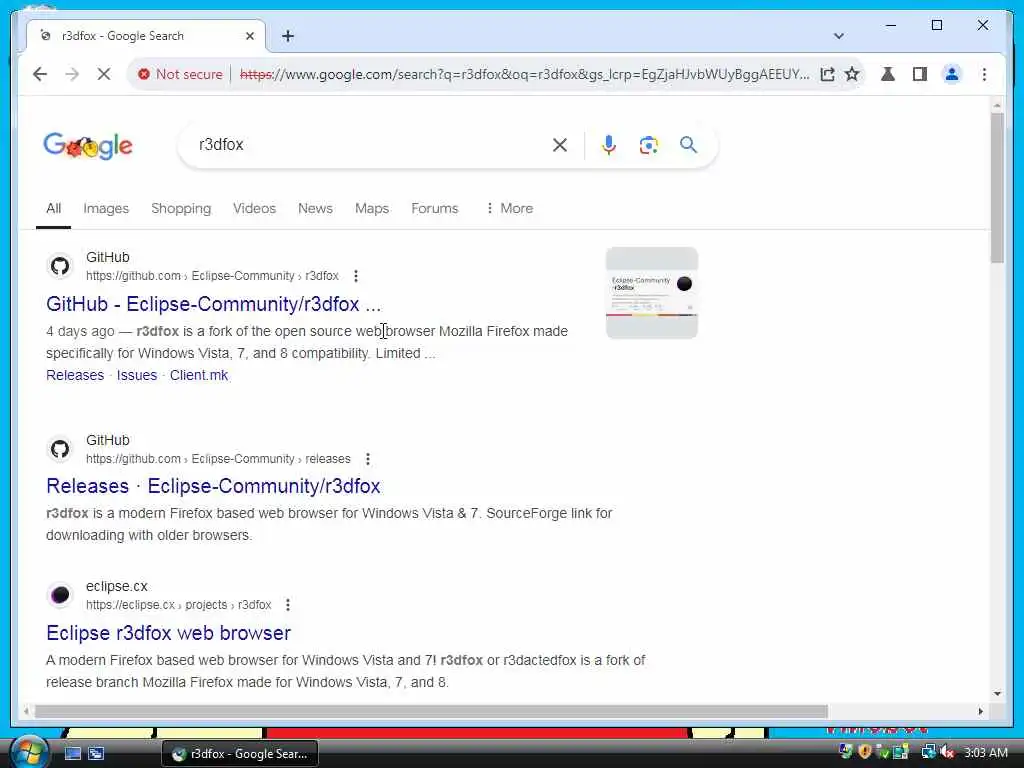
Task: Click the share page icon in address bar
Action: click(827, 74)
